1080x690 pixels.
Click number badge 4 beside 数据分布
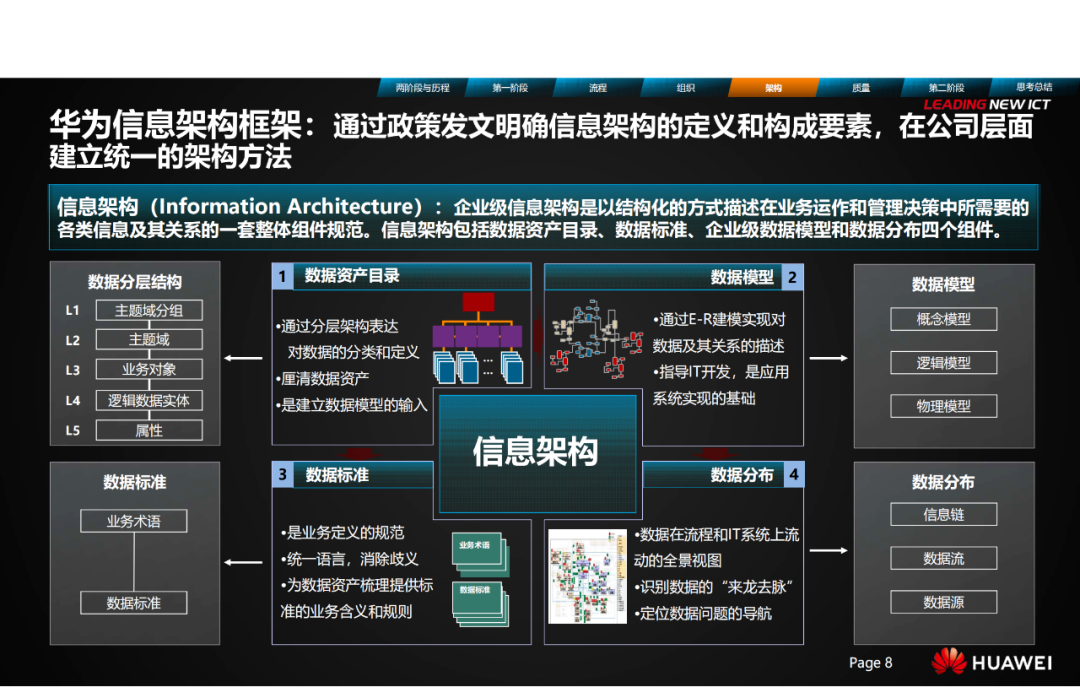(793, 475)
